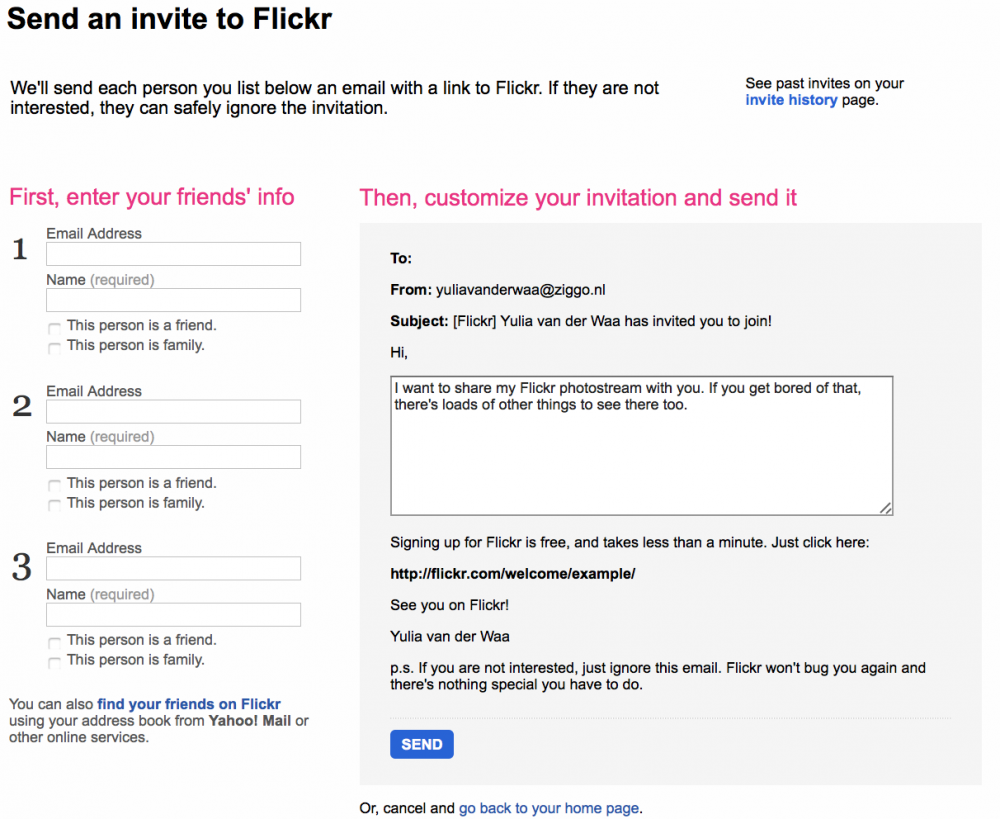
Task: Mark person 2 as a friend
Action: tap(54, 485)
